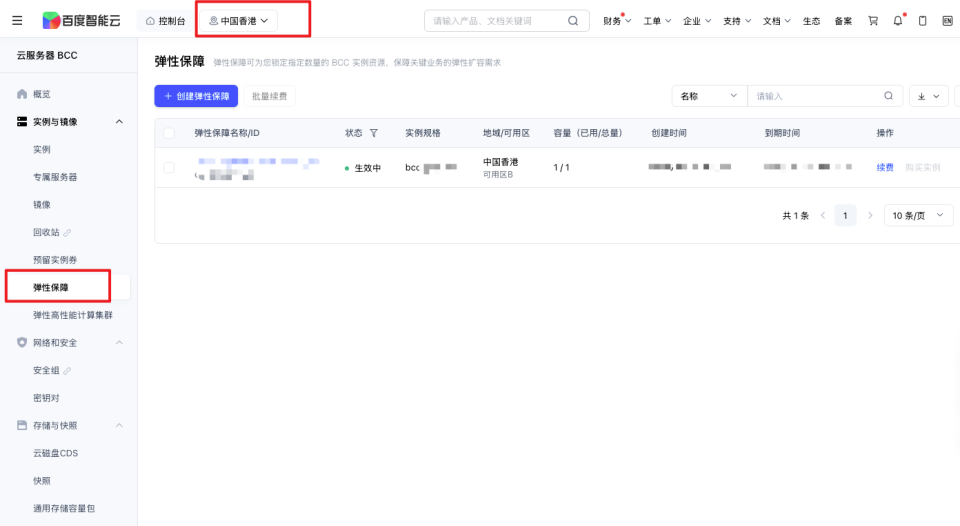The width and height of the screenshot is (960, 526).
Task: Click the link icon beside 安全组
Action: pyautogui.click(x=67, y=370)
